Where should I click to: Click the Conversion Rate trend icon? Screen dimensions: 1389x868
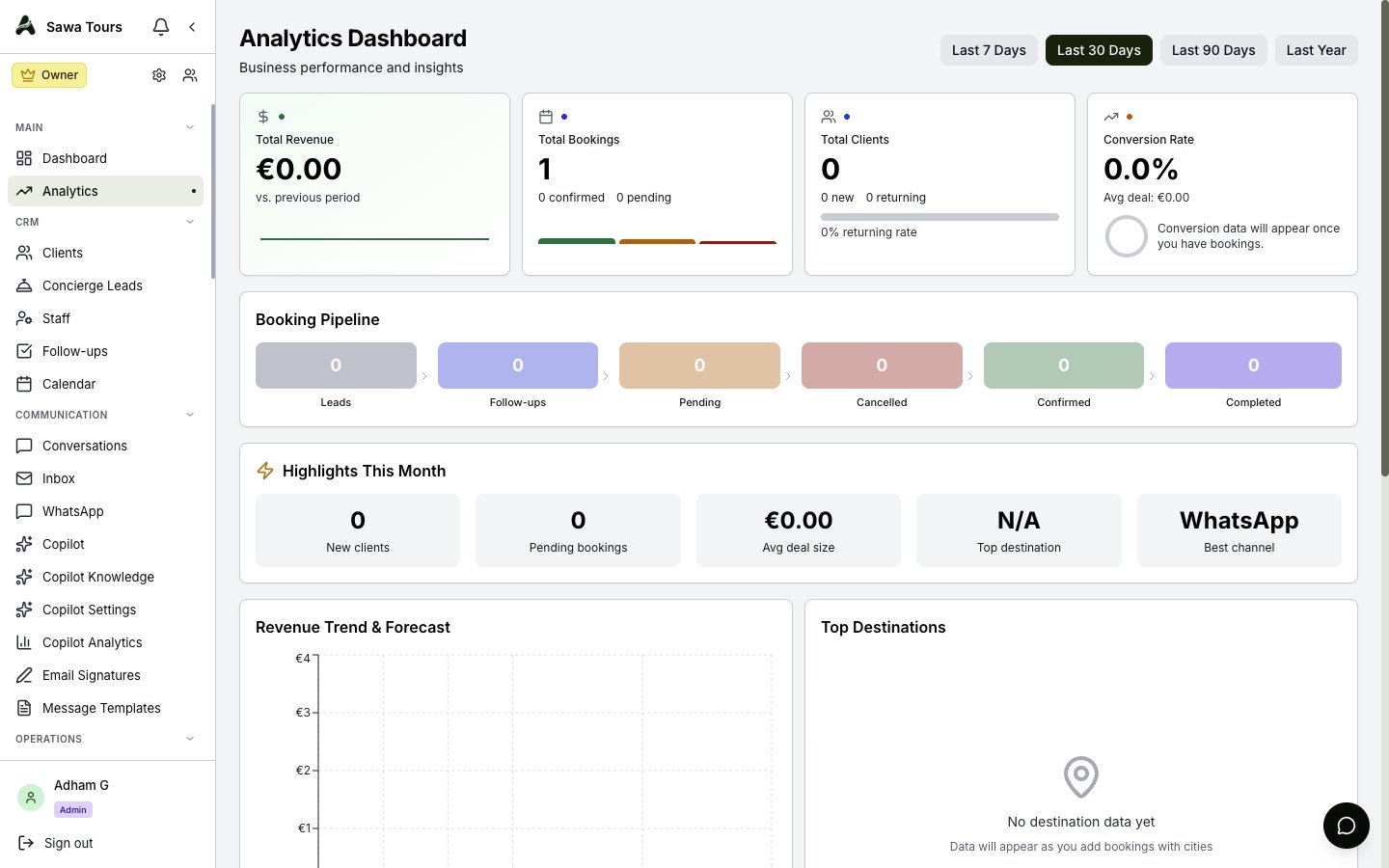(1111, 117)
